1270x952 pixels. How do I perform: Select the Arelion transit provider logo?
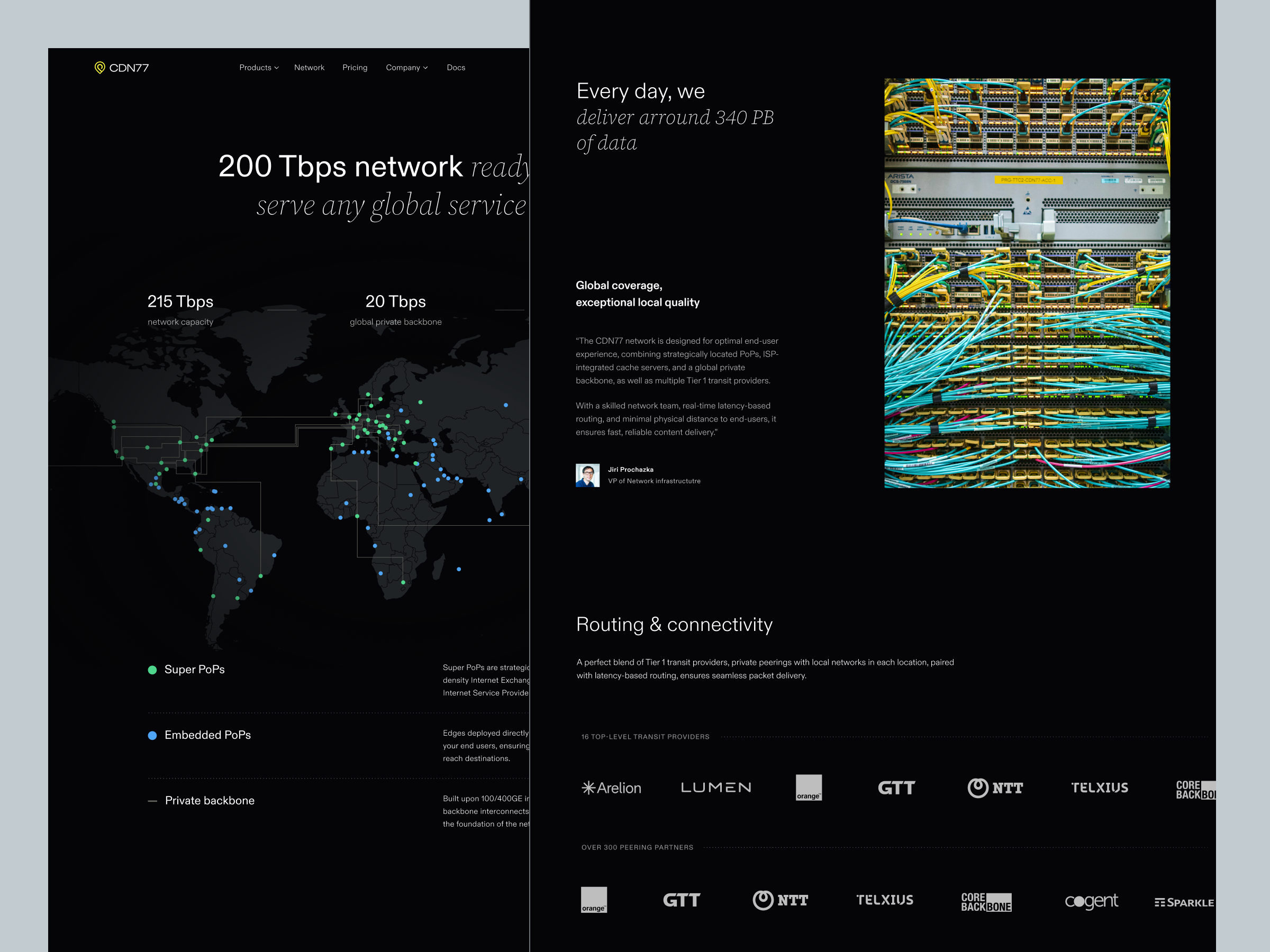tap(611, 788)
